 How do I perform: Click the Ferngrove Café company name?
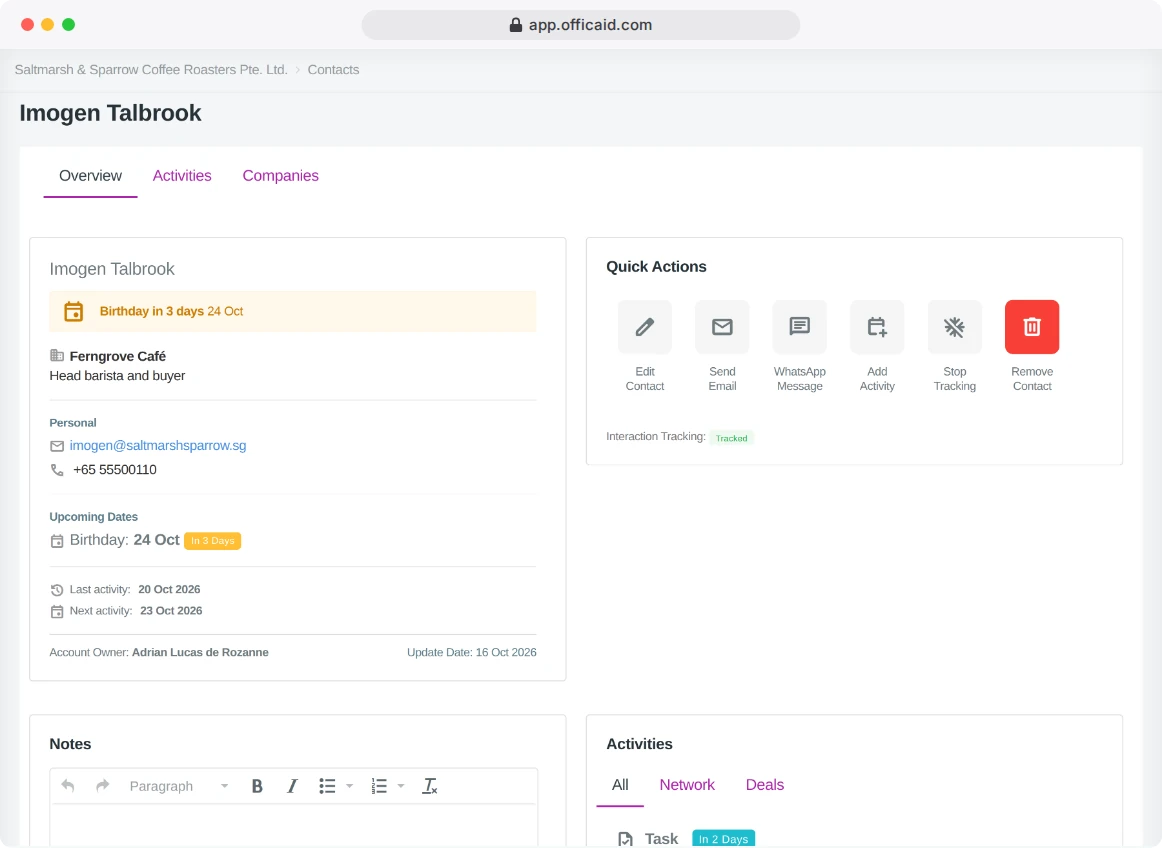pyautogui.click(x=118, y=357)
